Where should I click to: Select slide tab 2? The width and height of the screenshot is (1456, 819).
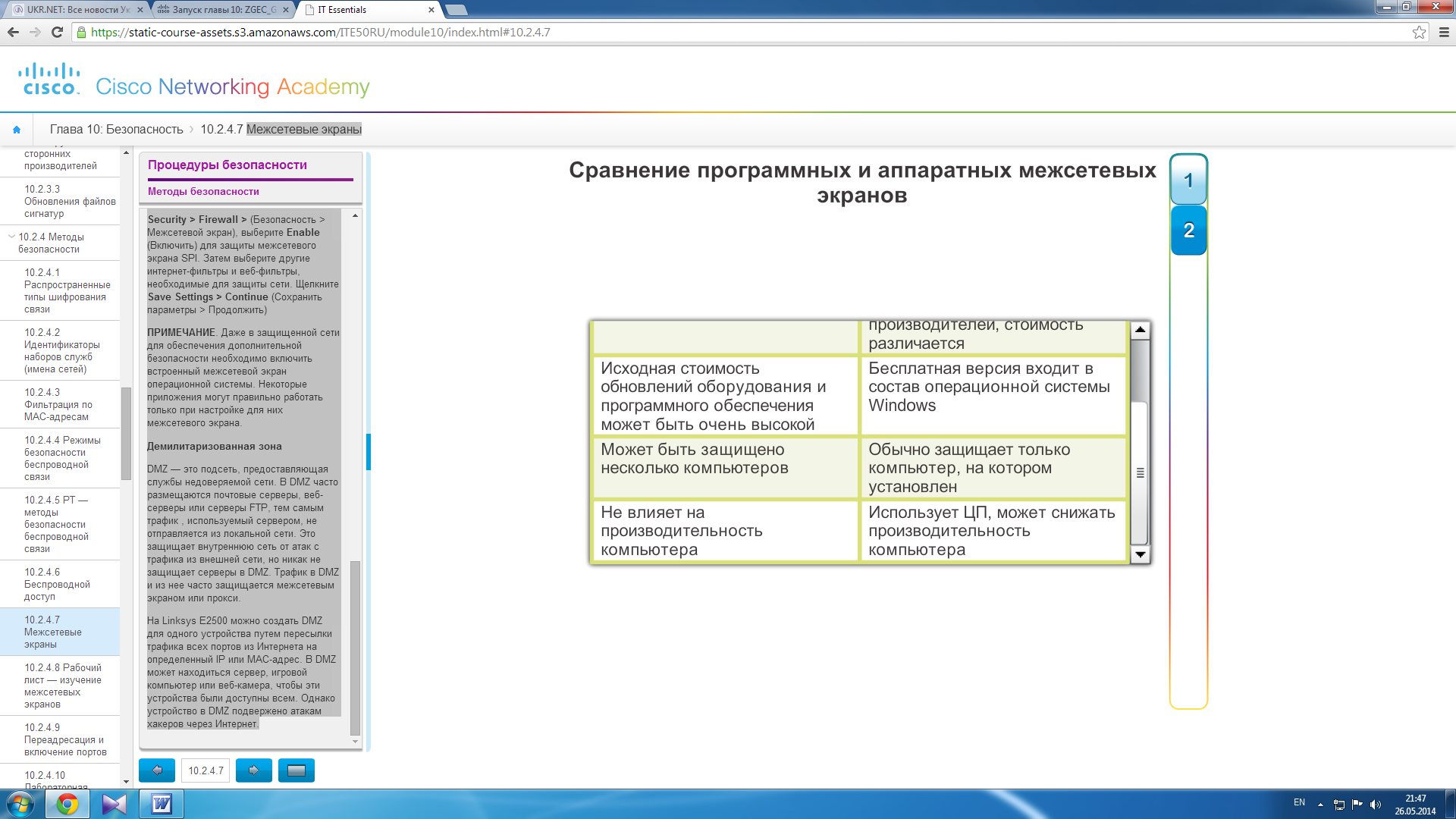coord(1188,231)
